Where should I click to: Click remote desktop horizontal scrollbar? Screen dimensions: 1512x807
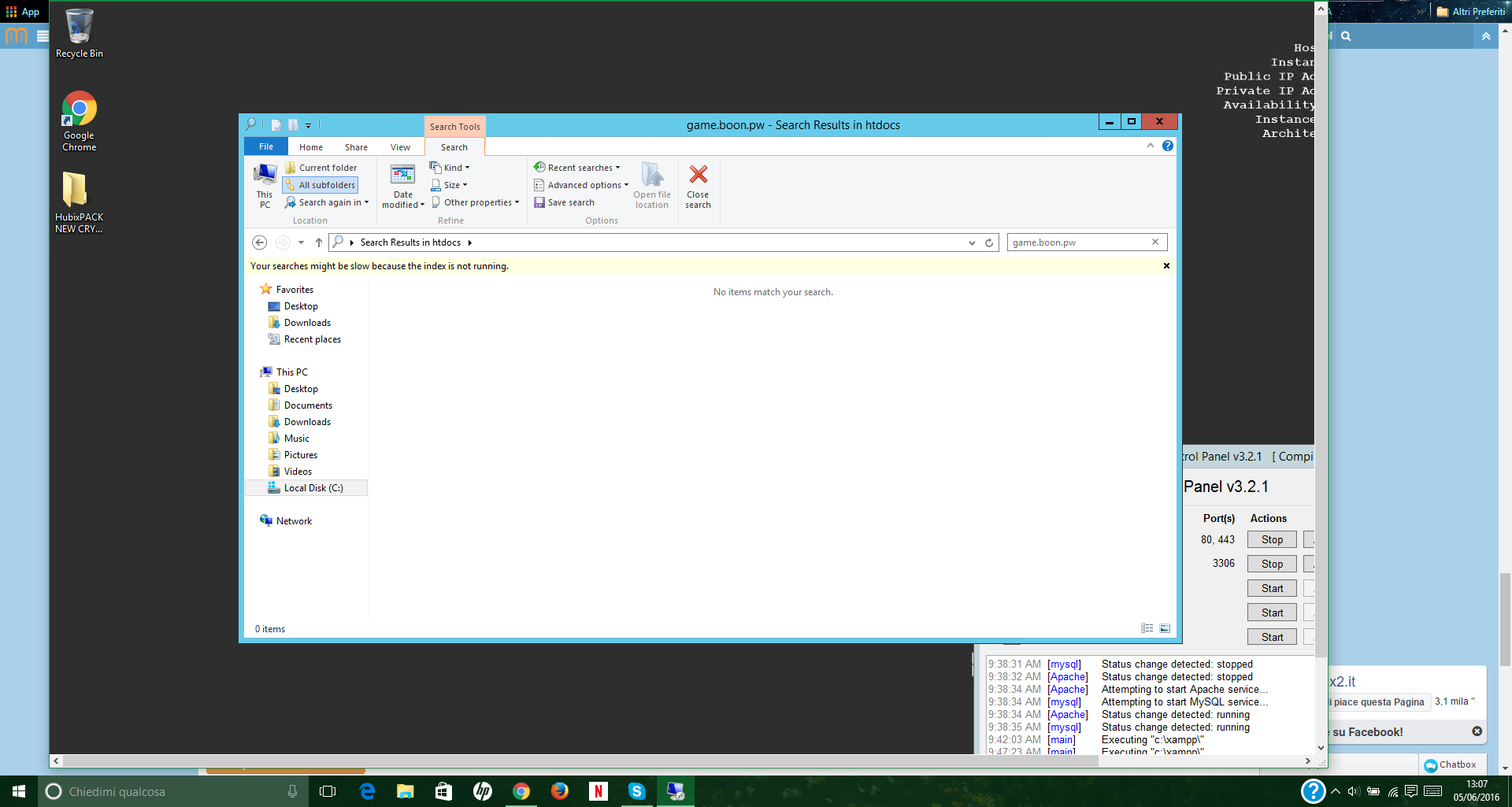580,761
